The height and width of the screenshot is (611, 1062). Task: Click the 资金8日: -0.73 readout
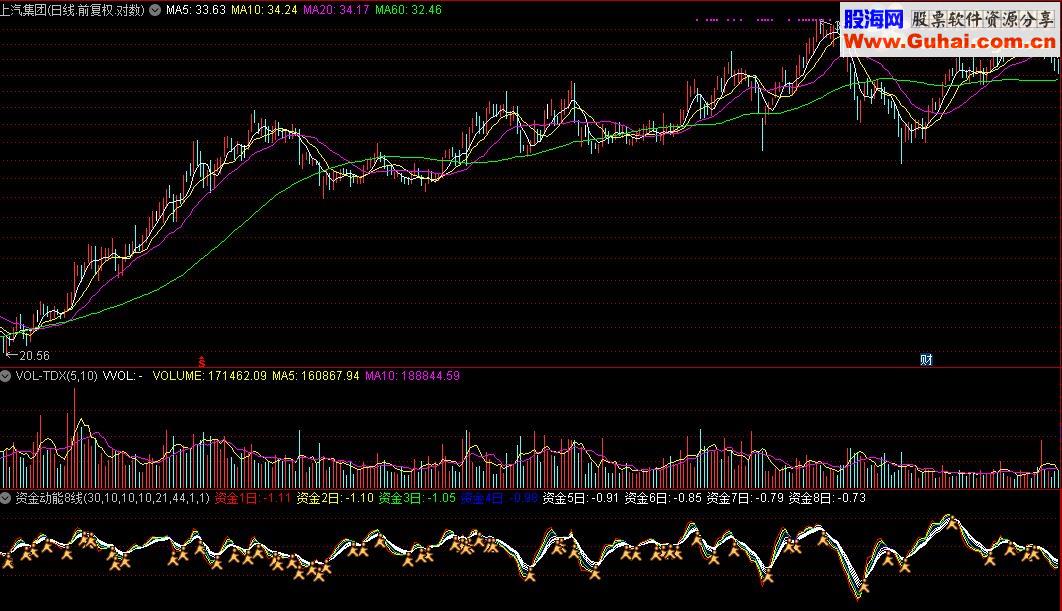pyautogui.click(x=827, y=499)
